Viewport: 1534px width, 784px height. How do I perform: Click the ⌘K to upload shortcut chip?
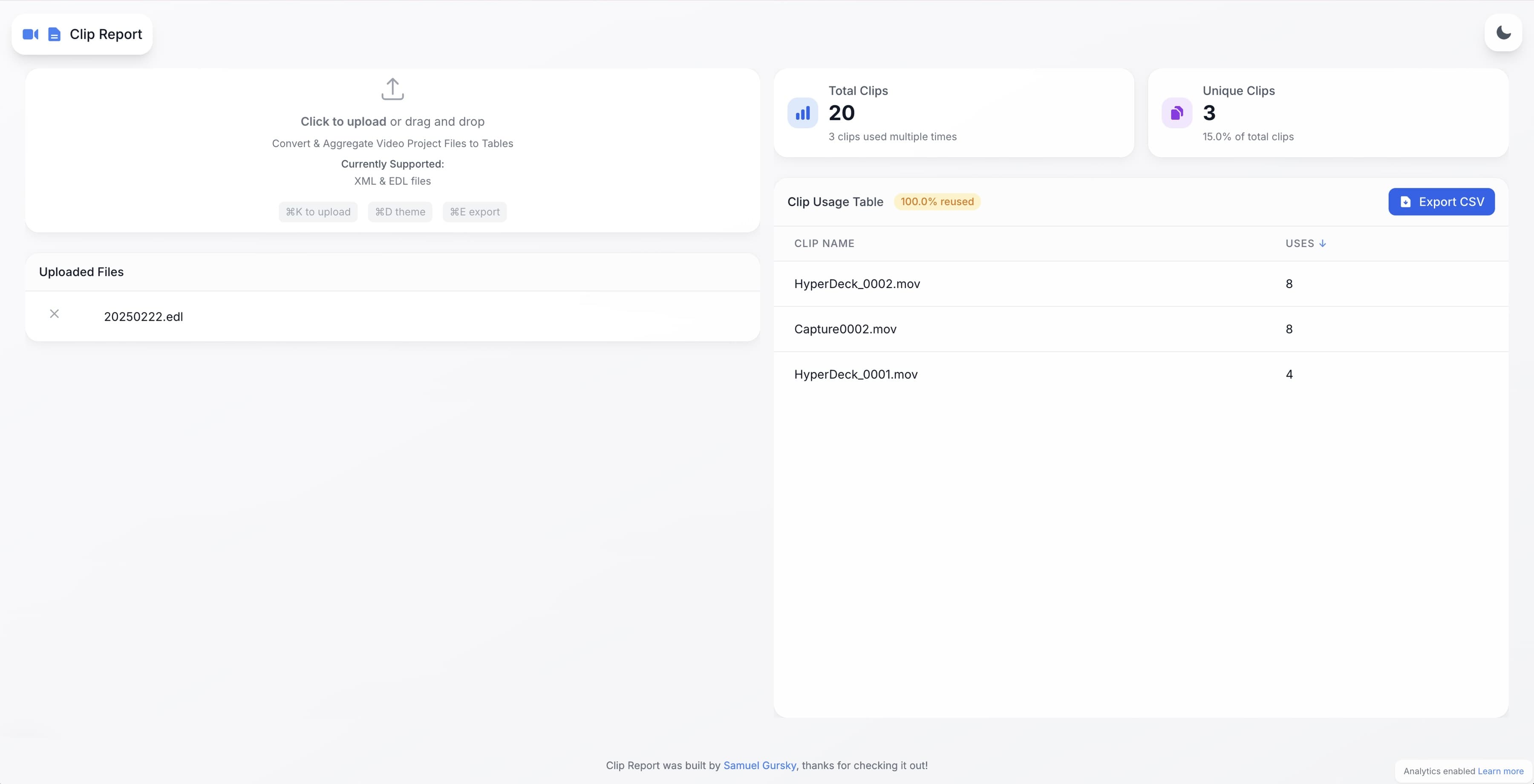[x=318, y=212]
